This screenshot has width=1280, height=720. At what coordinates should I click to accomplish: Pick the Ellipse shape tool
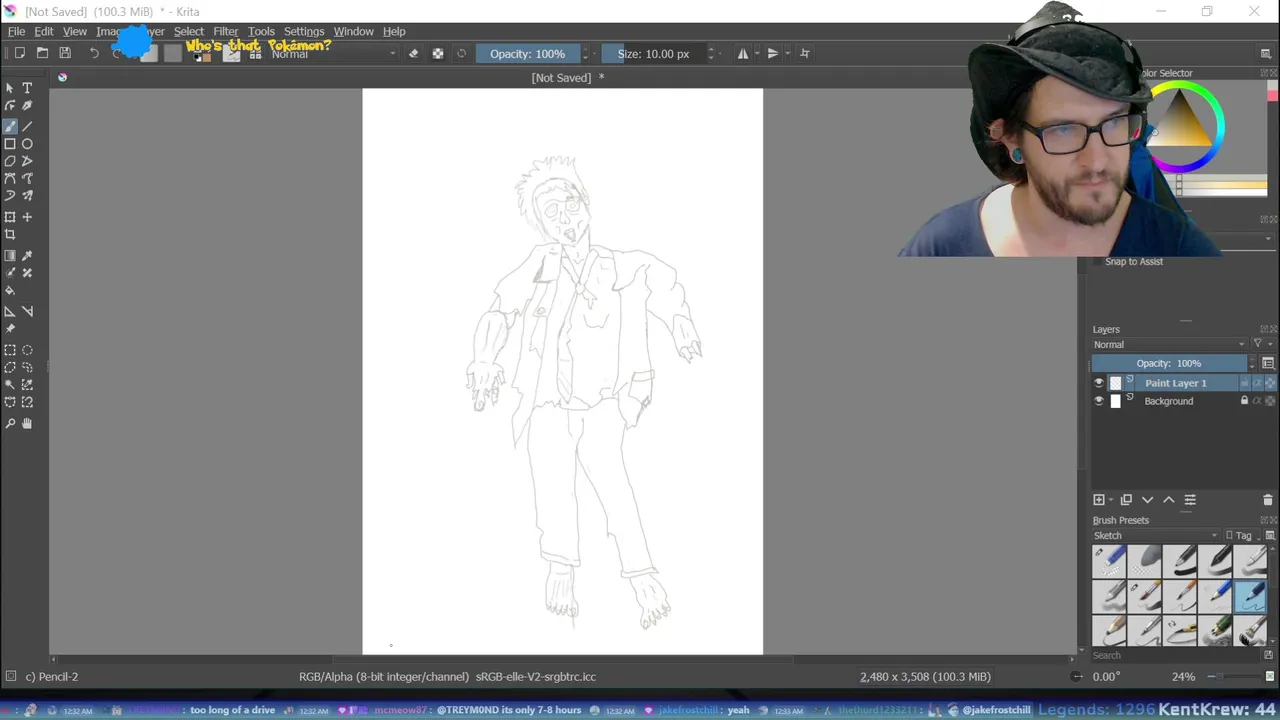[27, 144]
